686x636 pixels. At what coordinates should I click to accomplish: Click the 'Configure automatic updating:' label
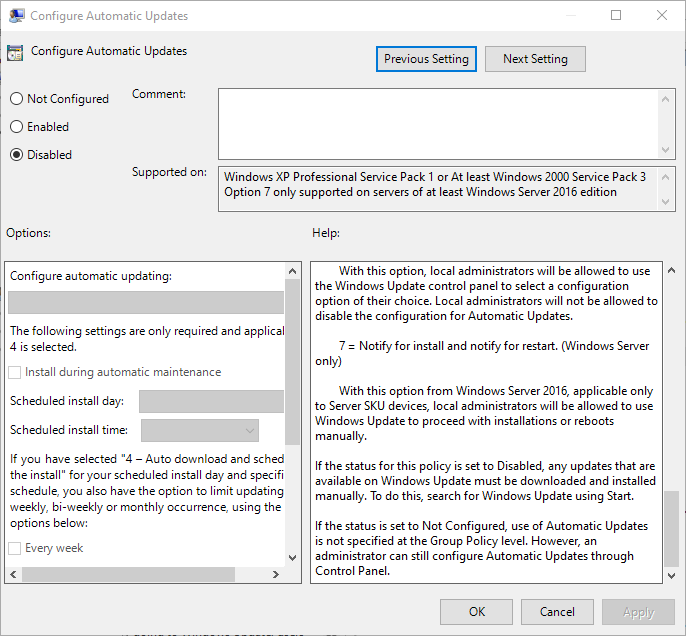tap(91, 276)
